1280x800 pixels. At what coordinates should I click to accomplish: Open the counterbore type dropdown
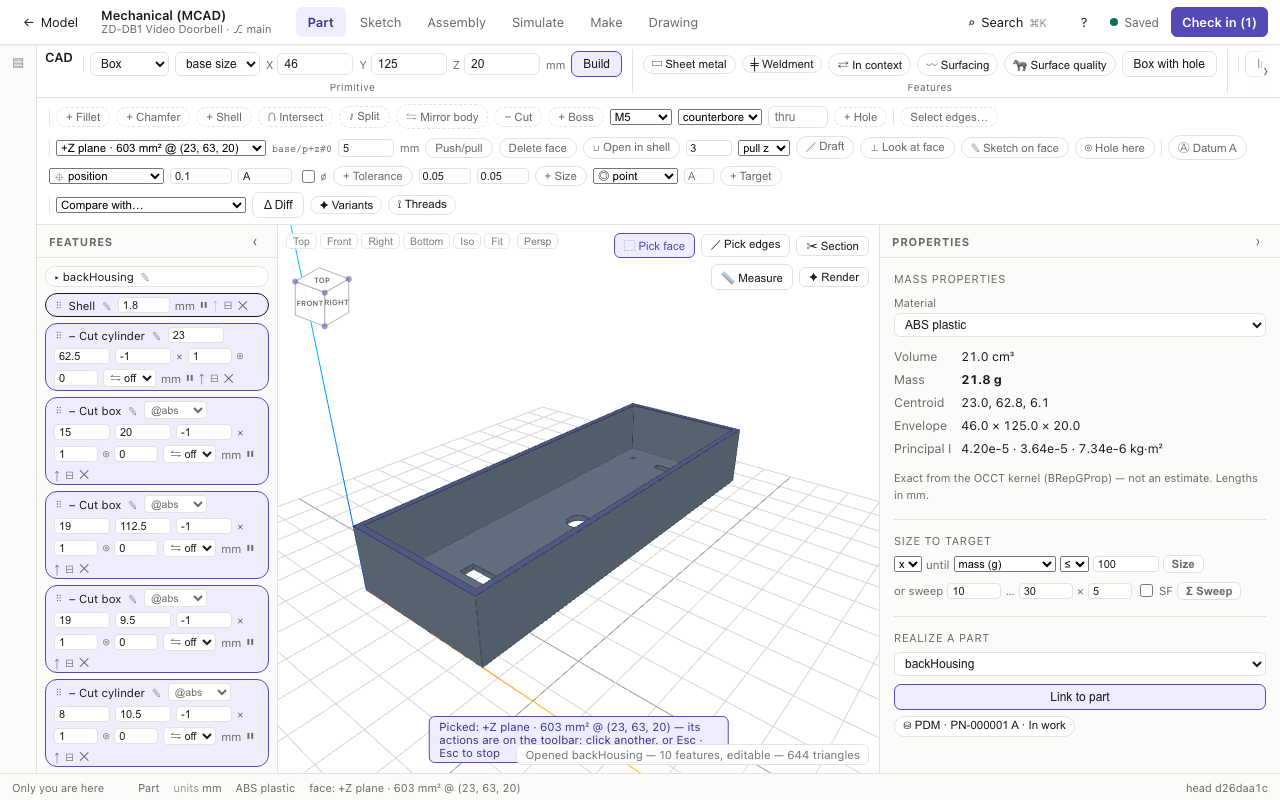pos(720,117)
